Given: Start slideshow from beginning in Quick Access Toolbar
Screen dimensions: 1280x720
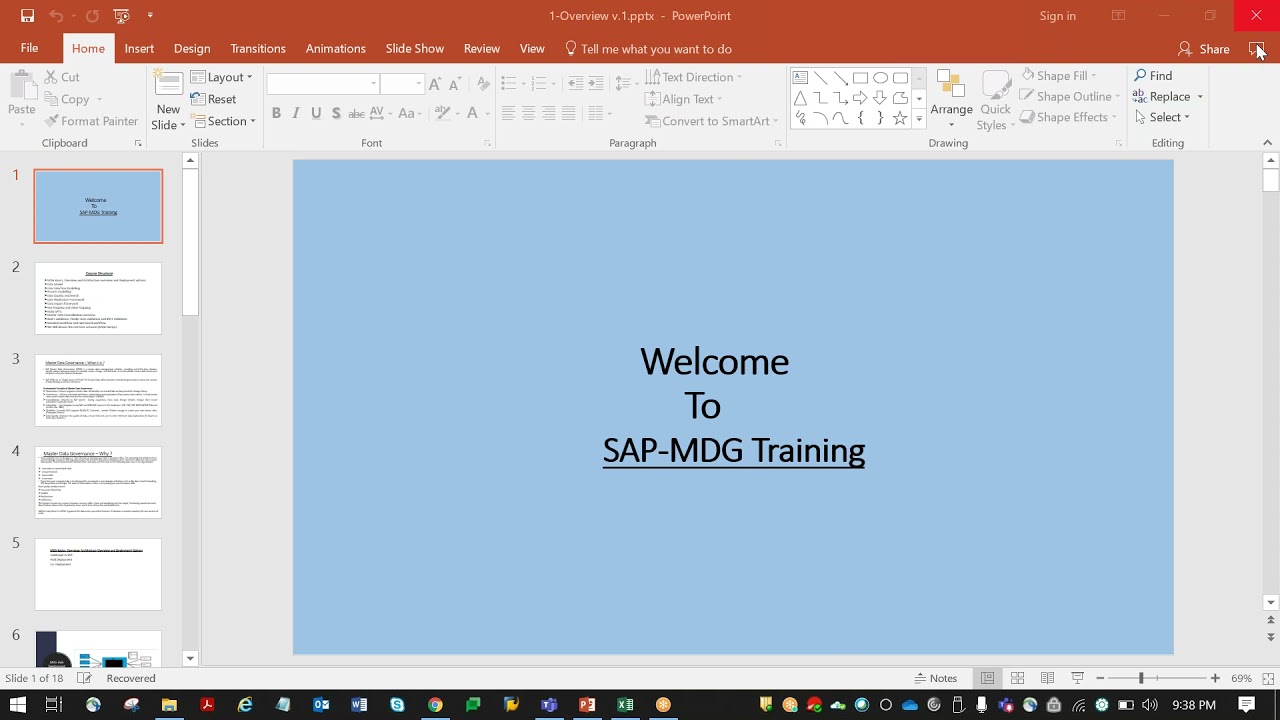Looking at the screenshot, I should [x=122, y=16].
